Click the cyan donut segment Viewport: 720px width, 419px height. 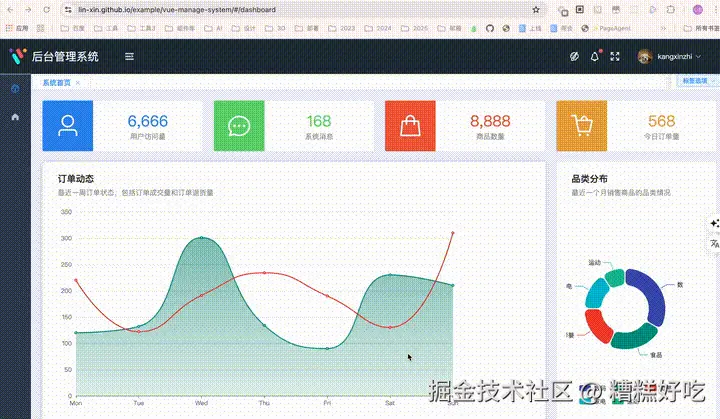(596, 293)
